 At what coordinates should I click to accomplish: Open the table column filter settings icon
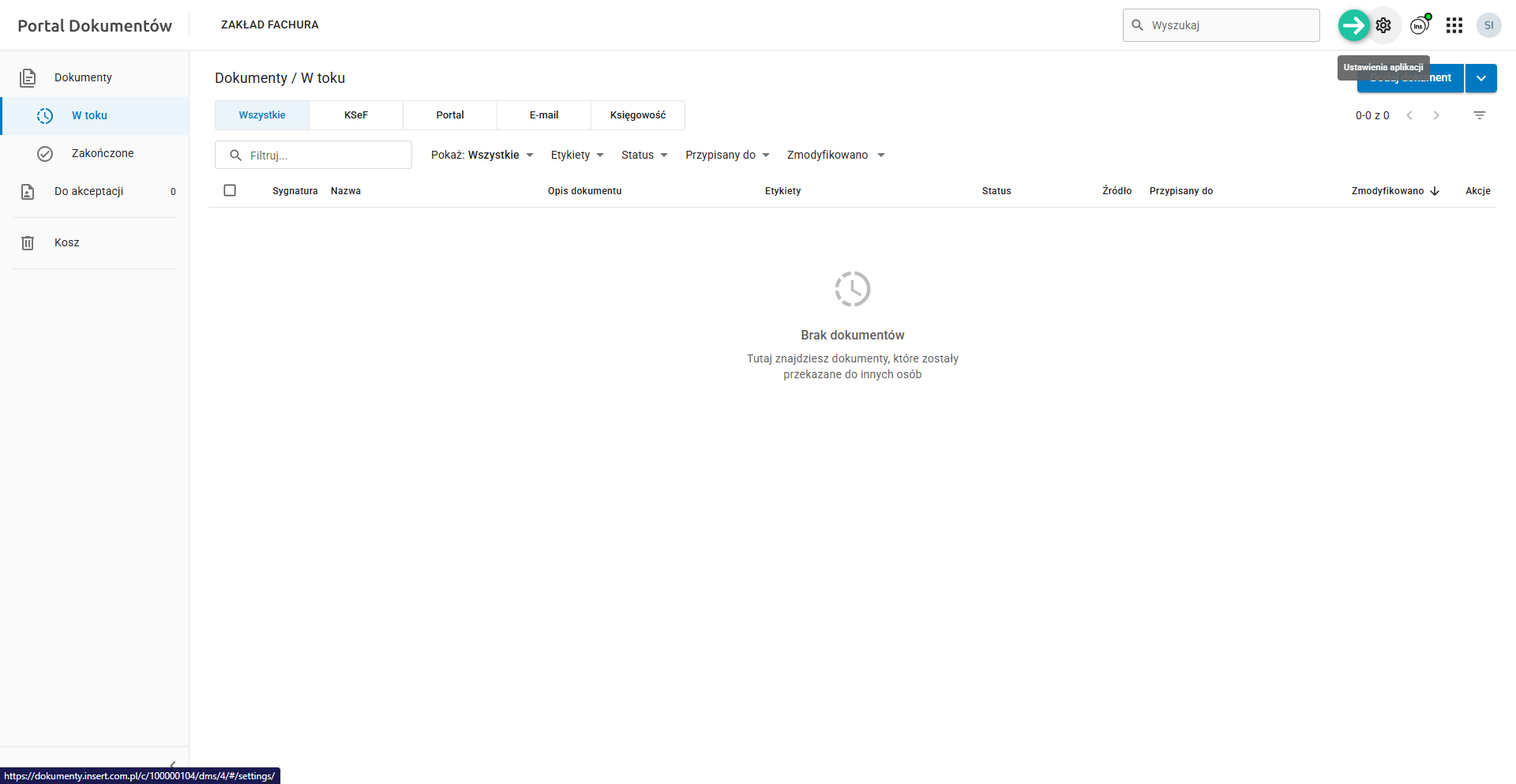(1479, 115)
